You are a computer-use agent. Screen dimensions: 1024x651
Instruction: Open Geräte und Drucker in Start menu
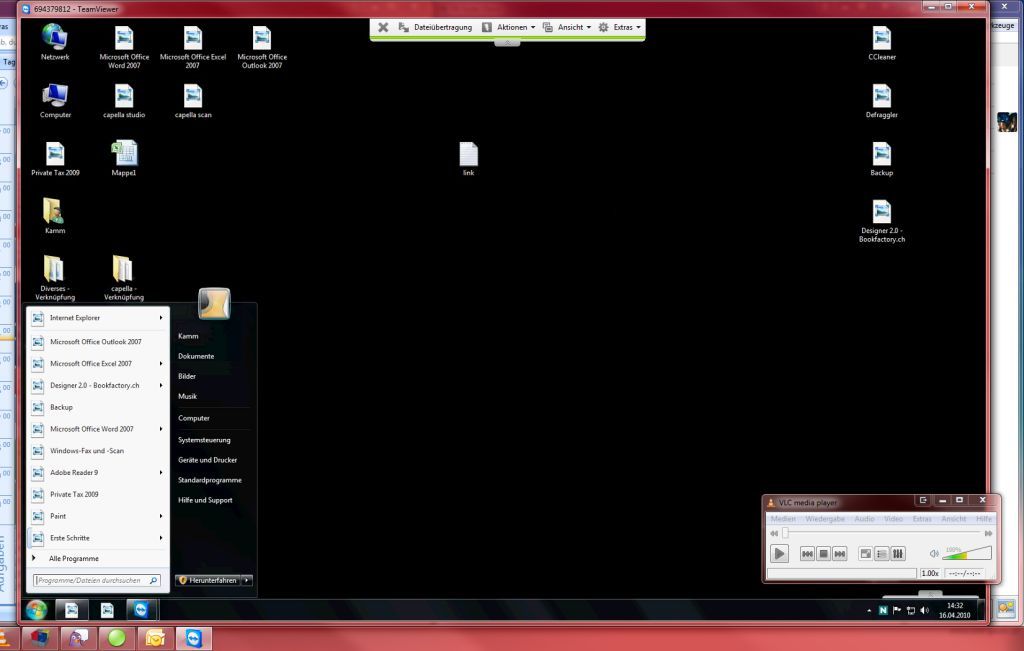tap(208, 460)
